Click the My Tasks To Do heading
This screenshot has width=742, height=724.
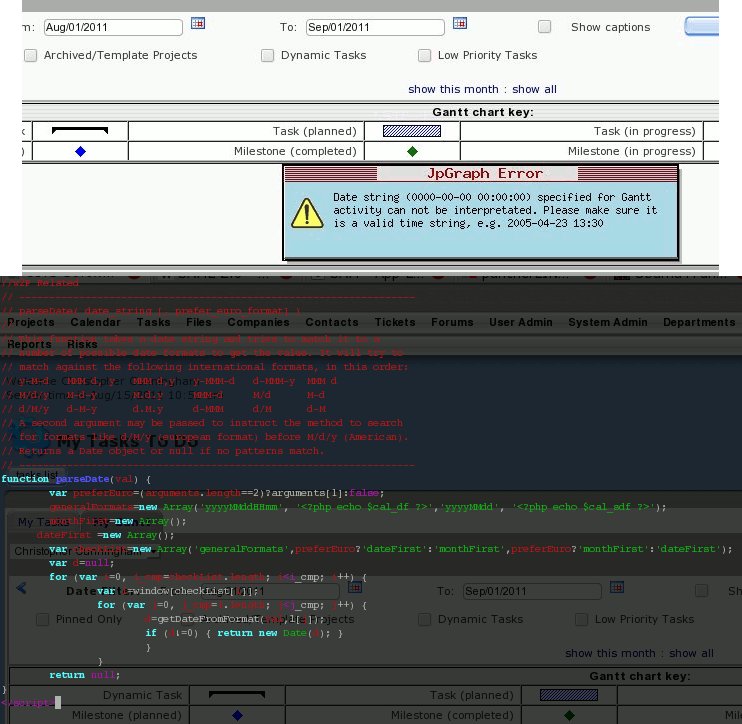127,442
